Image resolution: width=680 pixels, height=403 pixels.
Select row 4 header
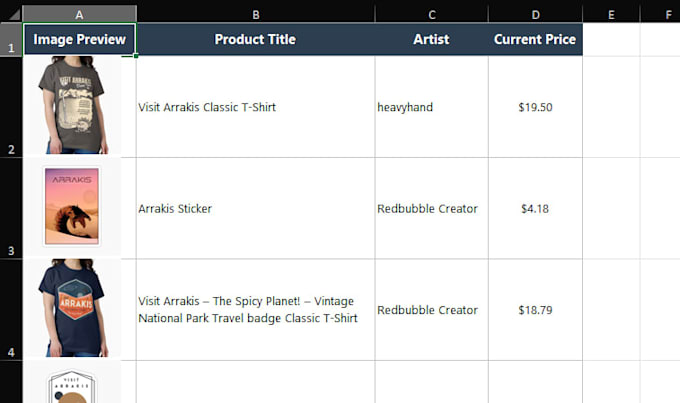pos(11,310)
